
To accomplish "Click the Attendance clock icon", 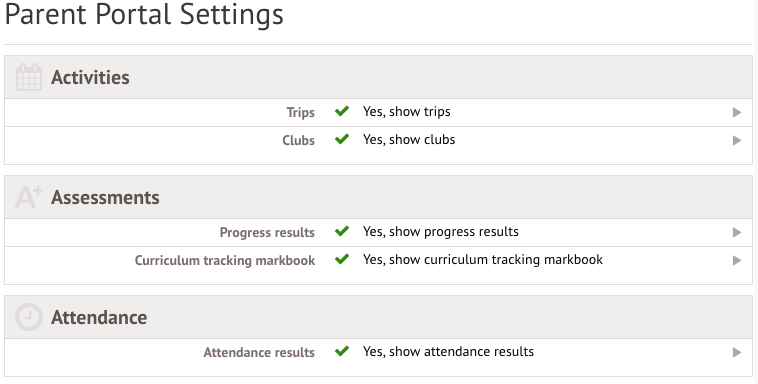I will tap(29, 317).
